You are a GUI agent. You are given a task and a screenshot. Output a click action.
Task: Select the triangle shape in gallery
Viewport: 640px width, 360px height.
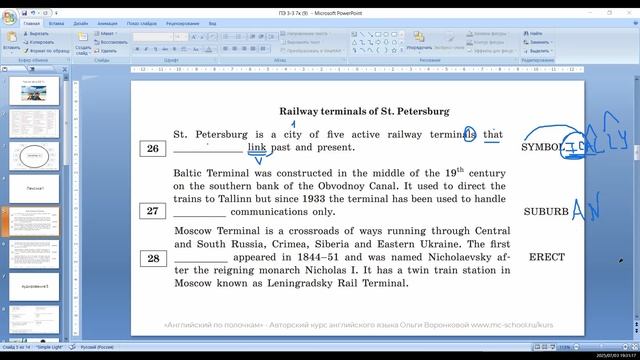(x=354, y=42)
